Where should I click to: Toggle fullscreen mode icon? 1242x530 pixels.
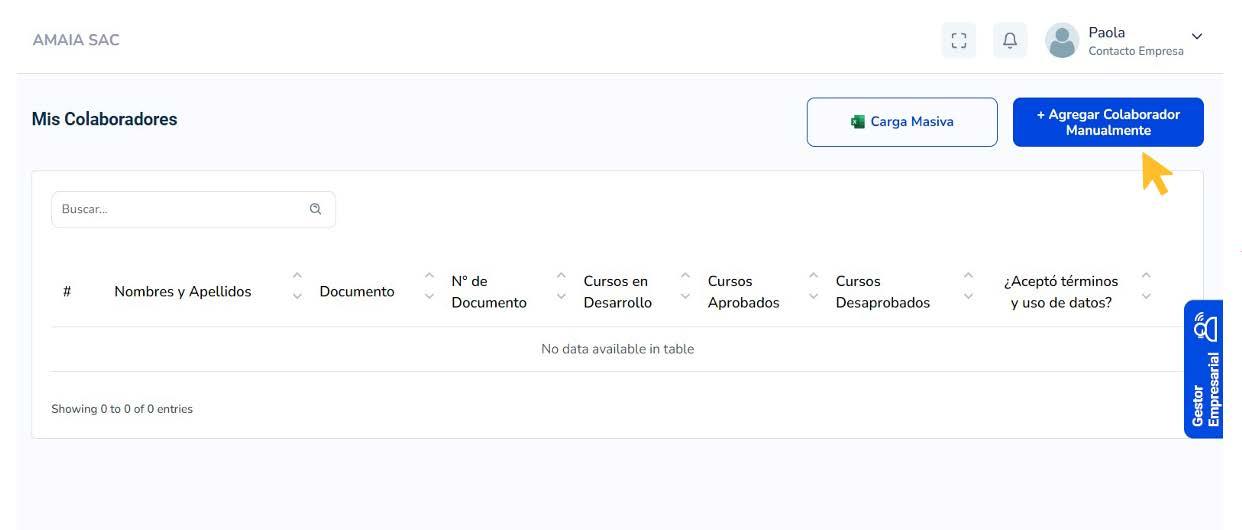(x=959, y=40)
